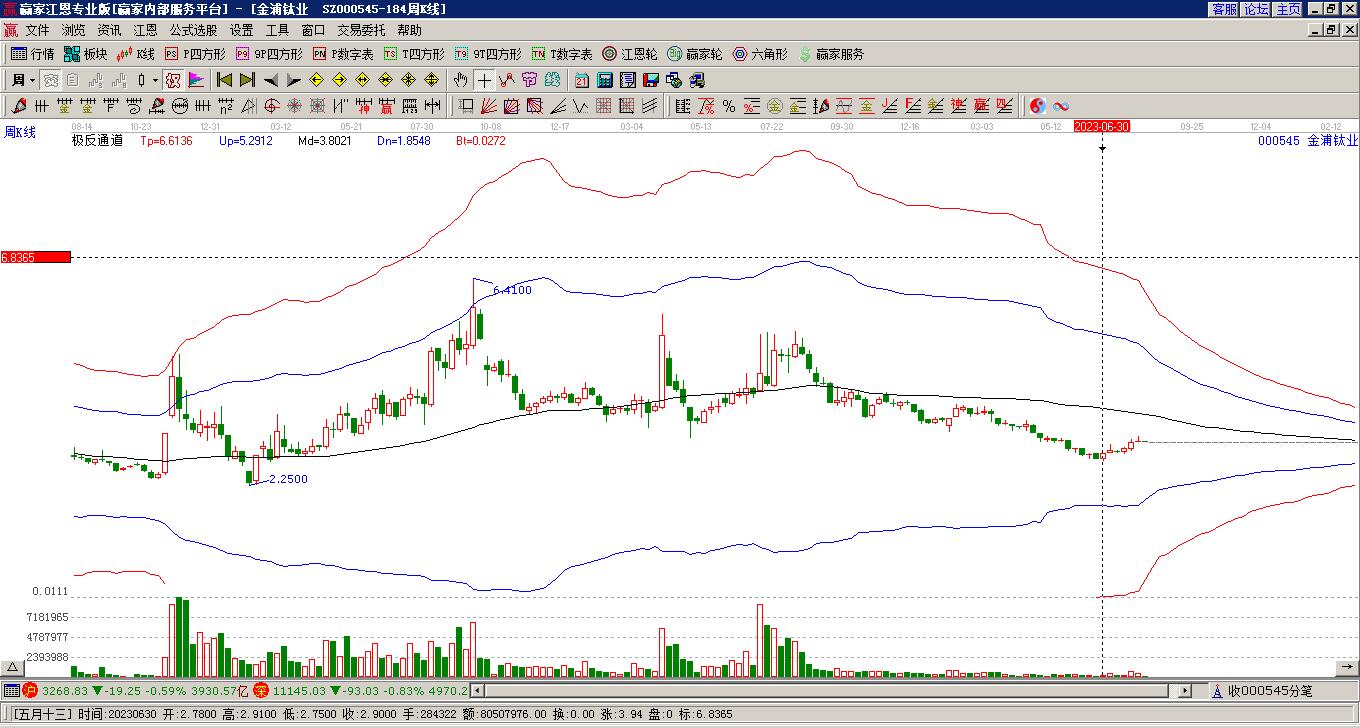Click the red floppy save icon

click(651, 80)
